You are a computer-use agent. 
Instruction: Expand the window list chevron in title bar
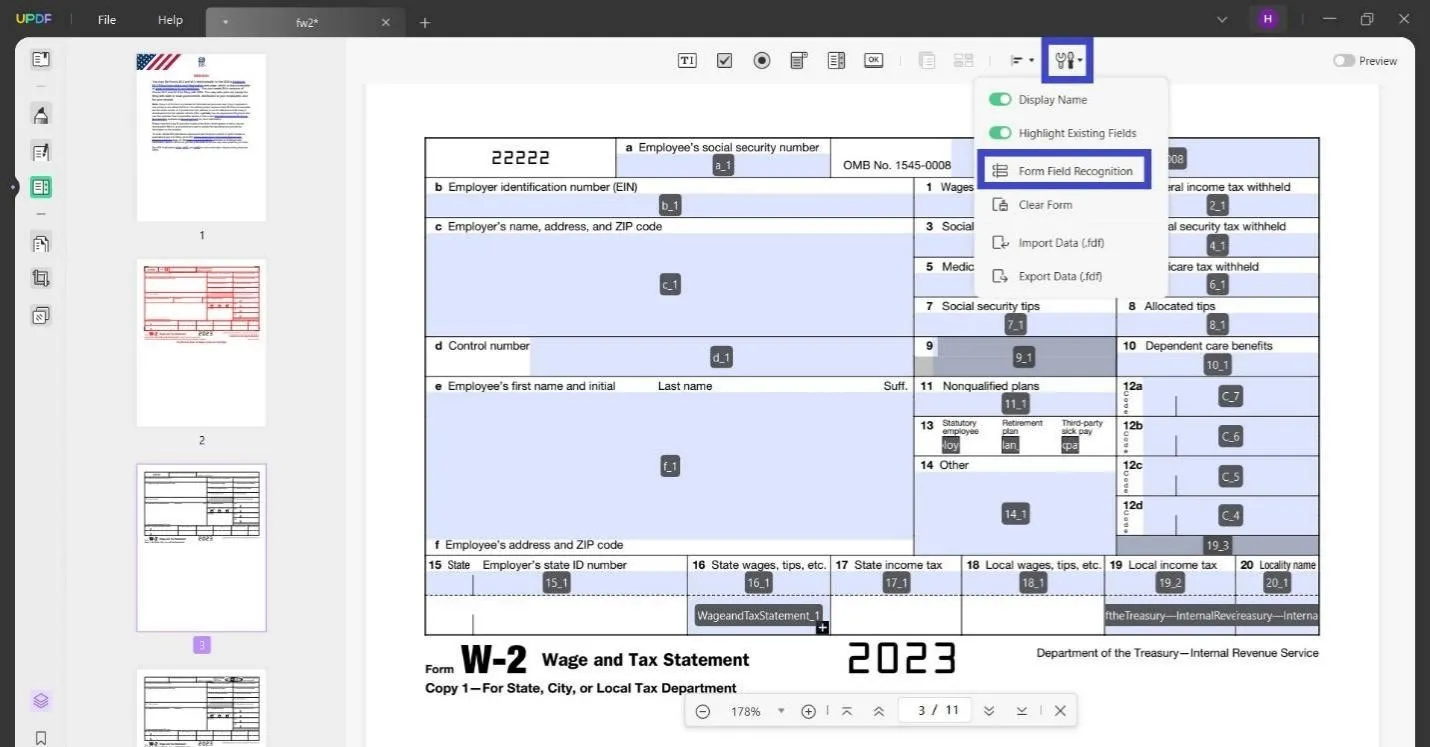coord(1222,20)
